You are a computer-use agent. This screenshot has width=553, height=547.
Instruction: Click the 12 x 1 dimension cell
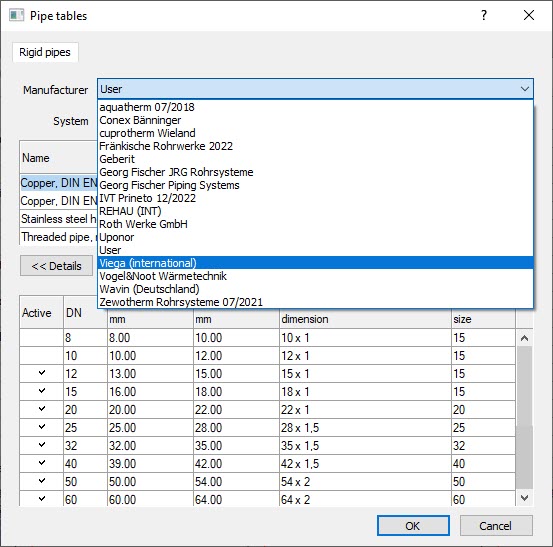(x=365, y=355)
